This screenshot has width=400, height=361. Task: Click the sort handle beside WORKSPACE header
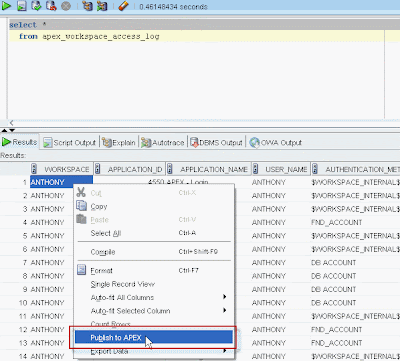pos(34,169)
